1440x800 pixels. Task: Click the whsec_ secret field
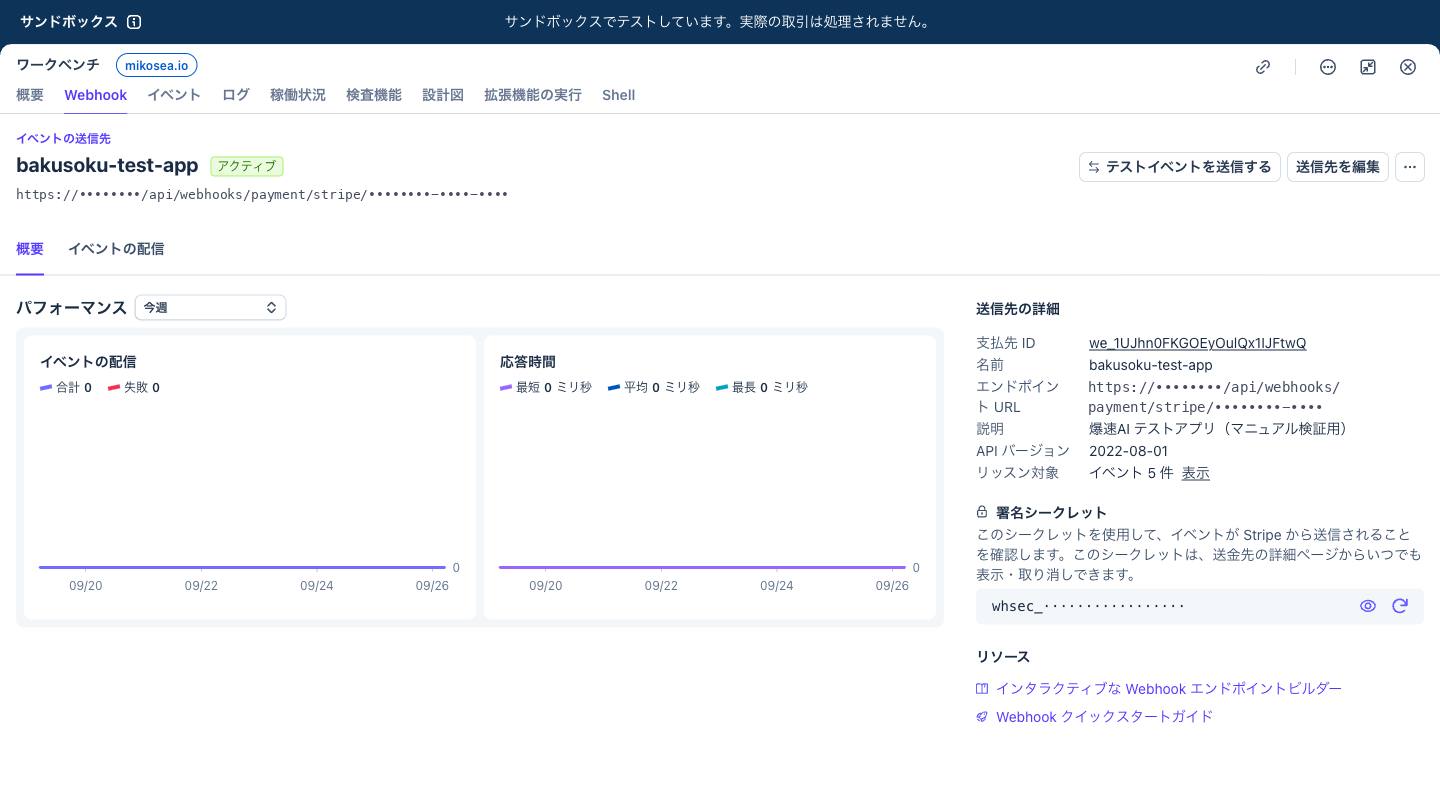[x=1200, y=606]
